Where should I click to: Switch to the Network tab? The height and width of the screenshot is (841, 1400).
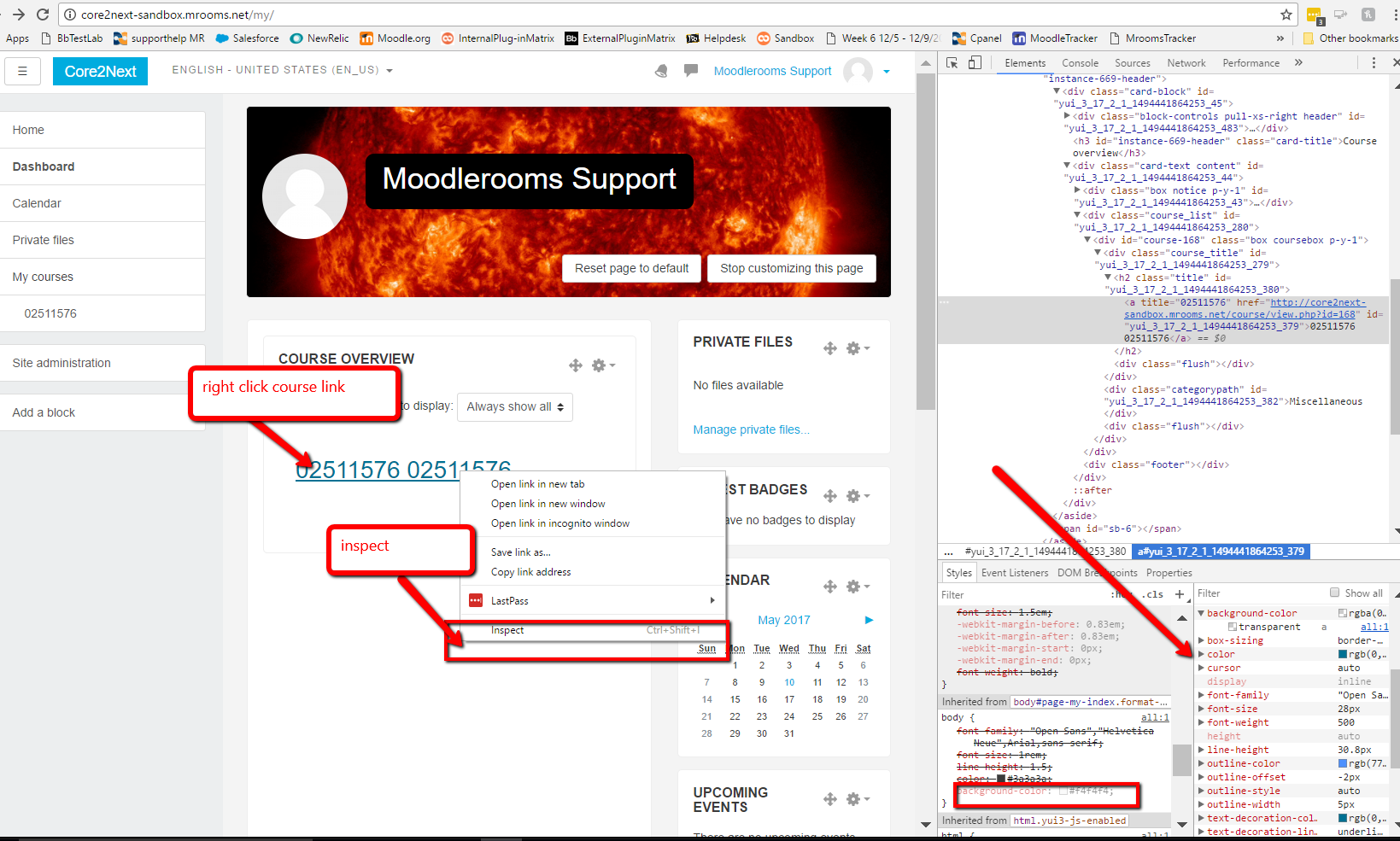pos(1186,63)
